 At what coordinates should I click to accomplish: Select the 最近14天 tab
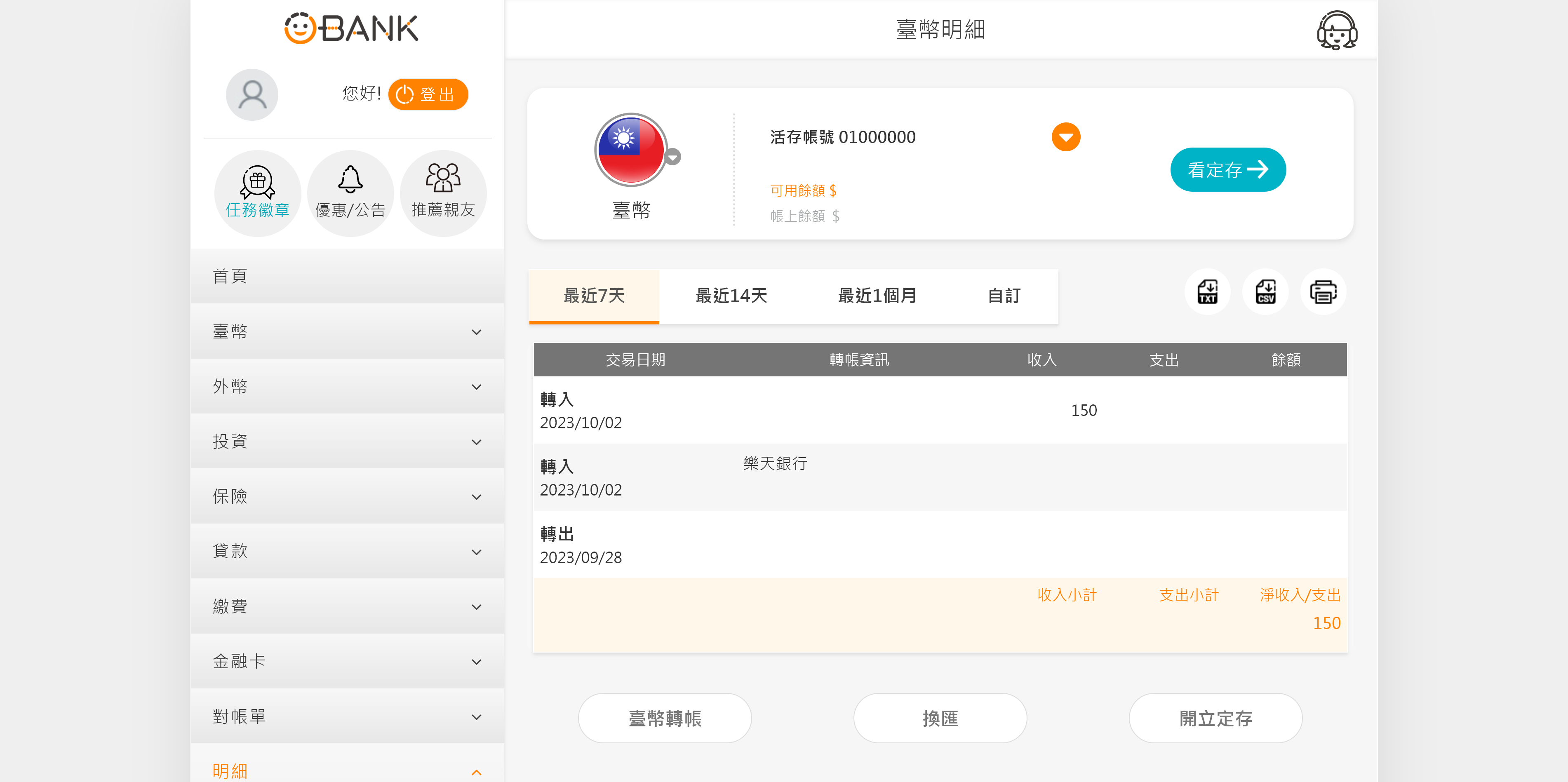731,296
